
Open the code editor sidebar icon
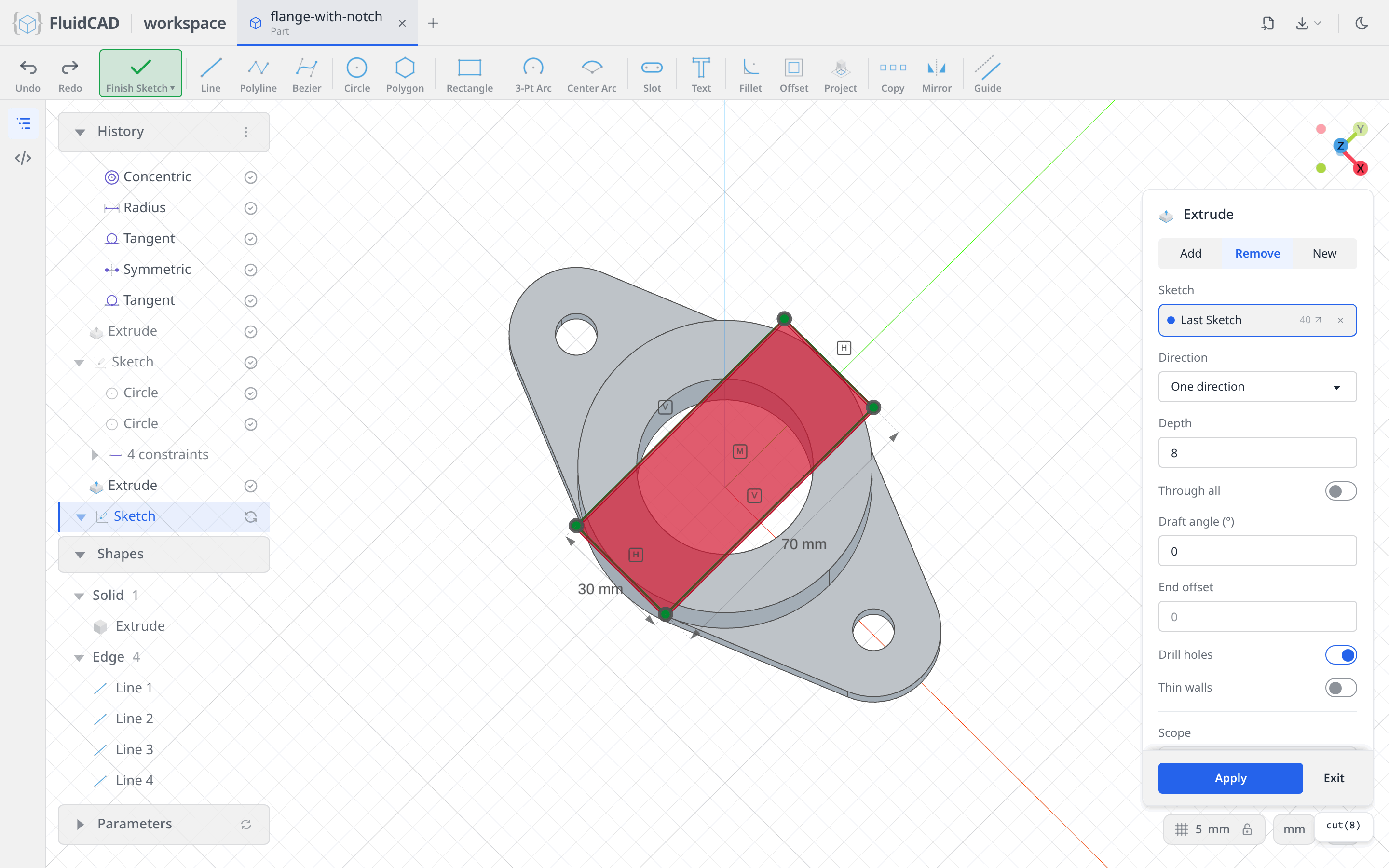coord(23,158)
